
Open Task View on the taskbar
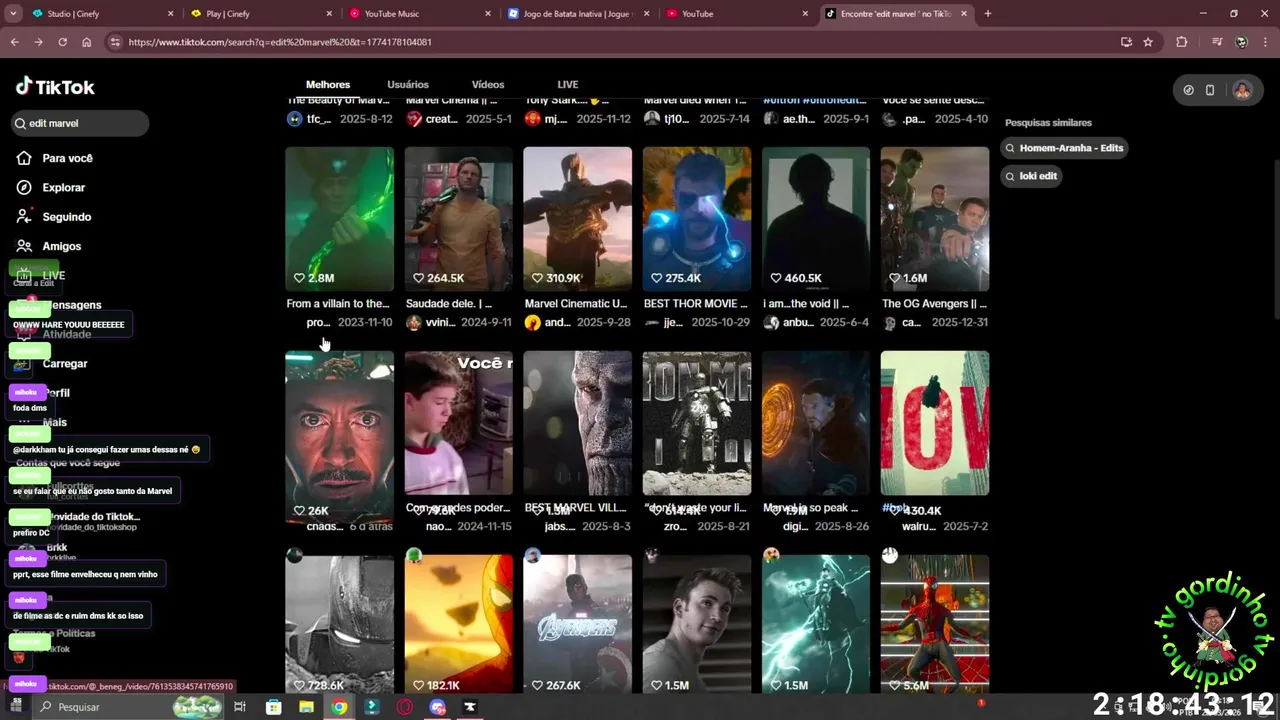coord(240,707)
